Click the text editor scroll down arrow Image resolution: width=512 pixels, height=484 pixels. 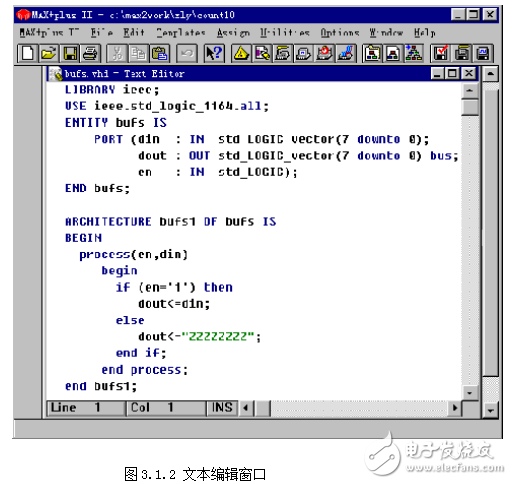point(470,392)
